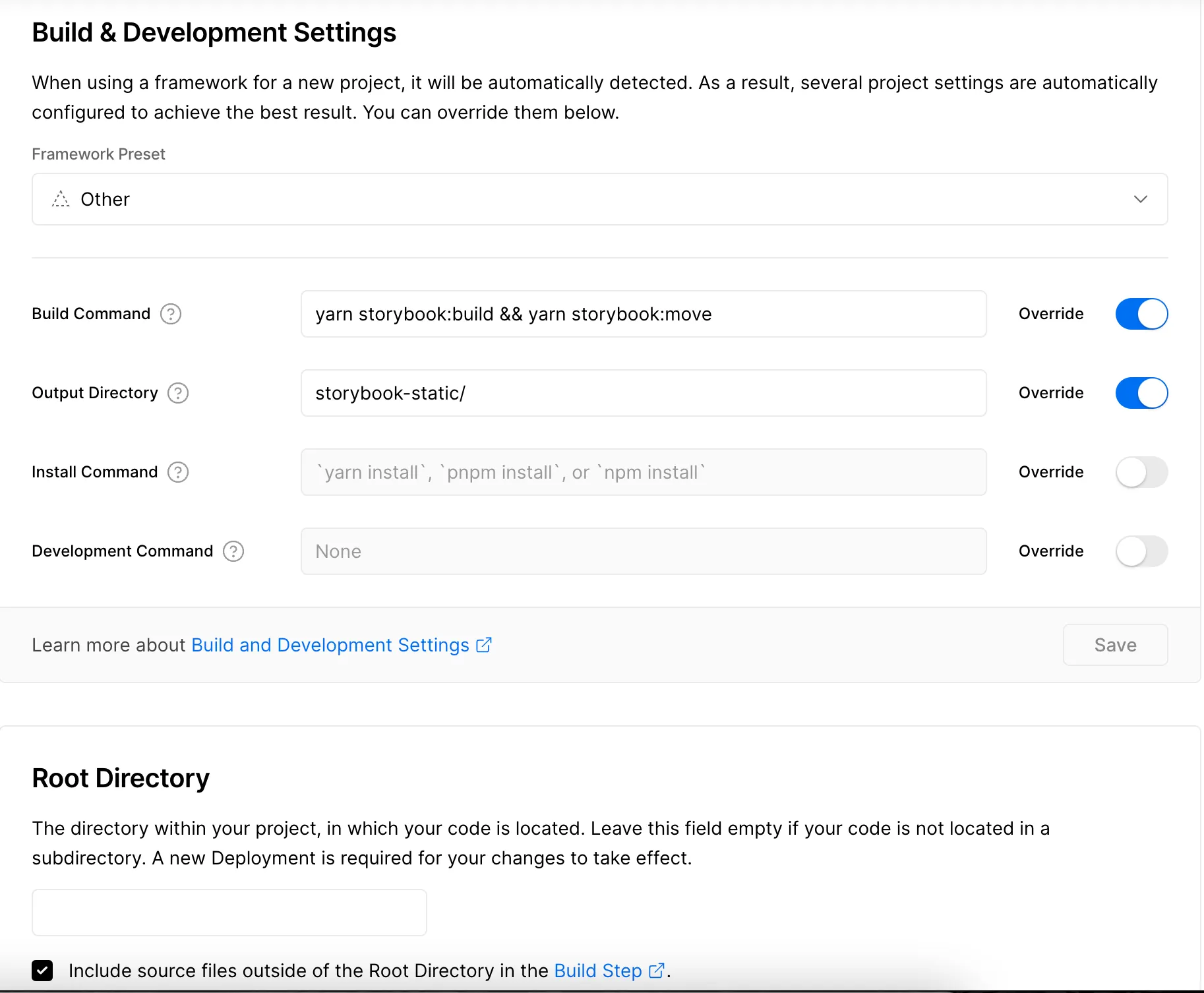Open the Framework Preset dropdown
The width and height of the screenshot is (1204, 993).
pos(599,199)
